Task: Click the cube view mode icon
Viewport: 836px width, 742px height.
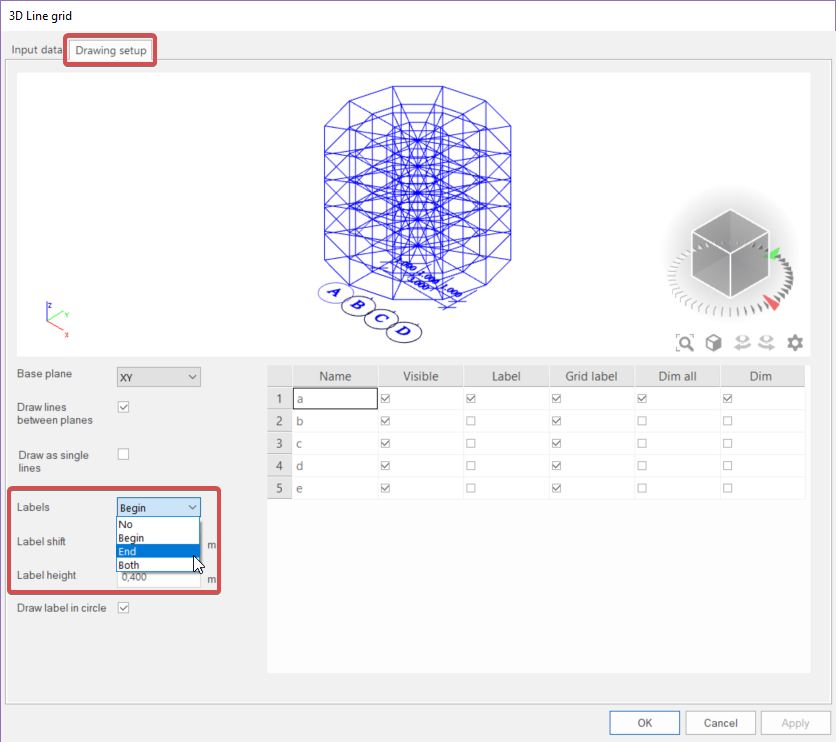Action: (x=714, y=343)
